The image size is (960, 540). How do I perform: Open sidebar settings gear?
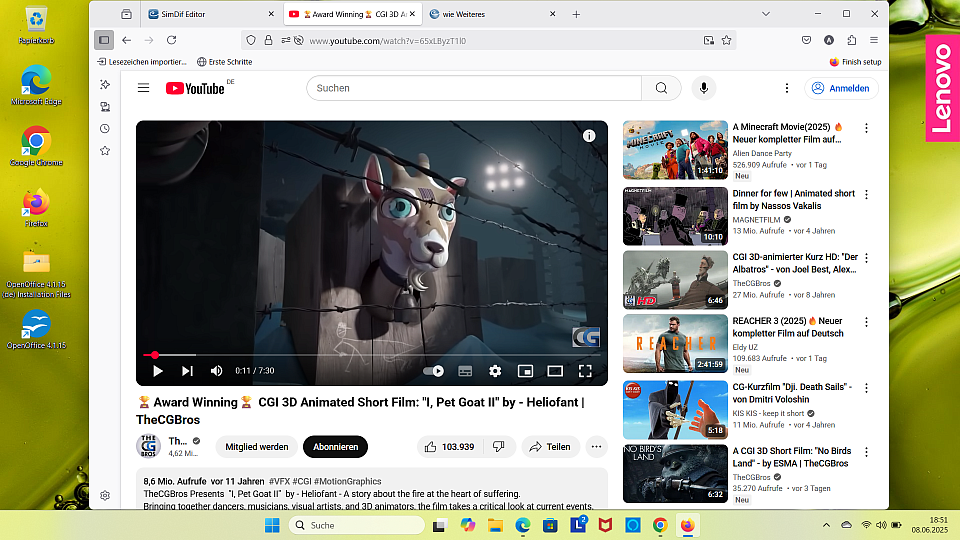click(x=105, y=495)
